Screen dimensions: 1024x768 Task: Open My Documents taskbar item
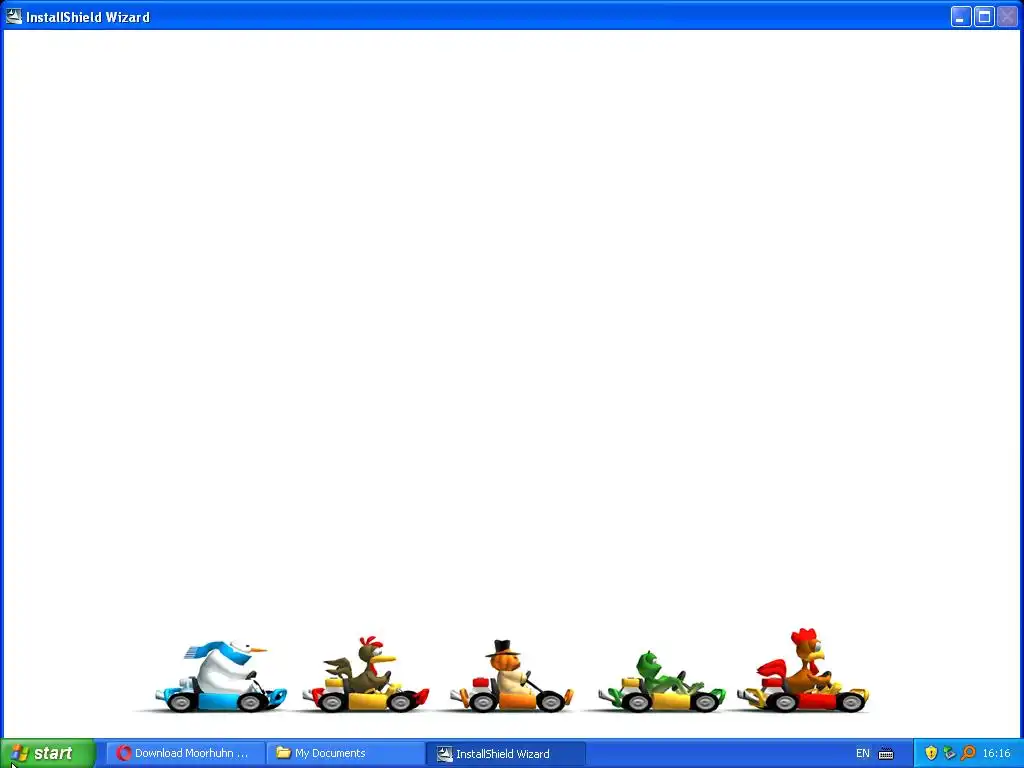point(345,753)
